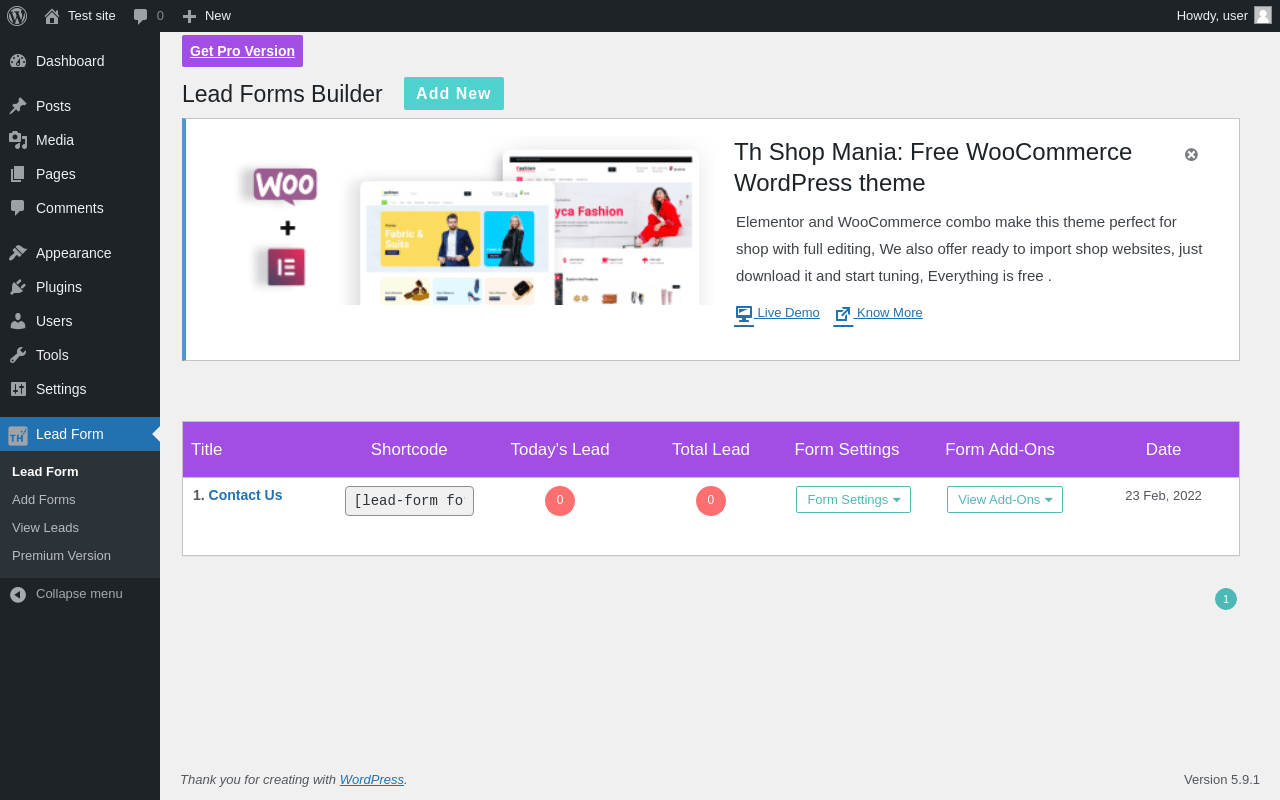This screenshot has height=800, width=1280.
Task: Open the Contact Us form link
Action: 245,495
